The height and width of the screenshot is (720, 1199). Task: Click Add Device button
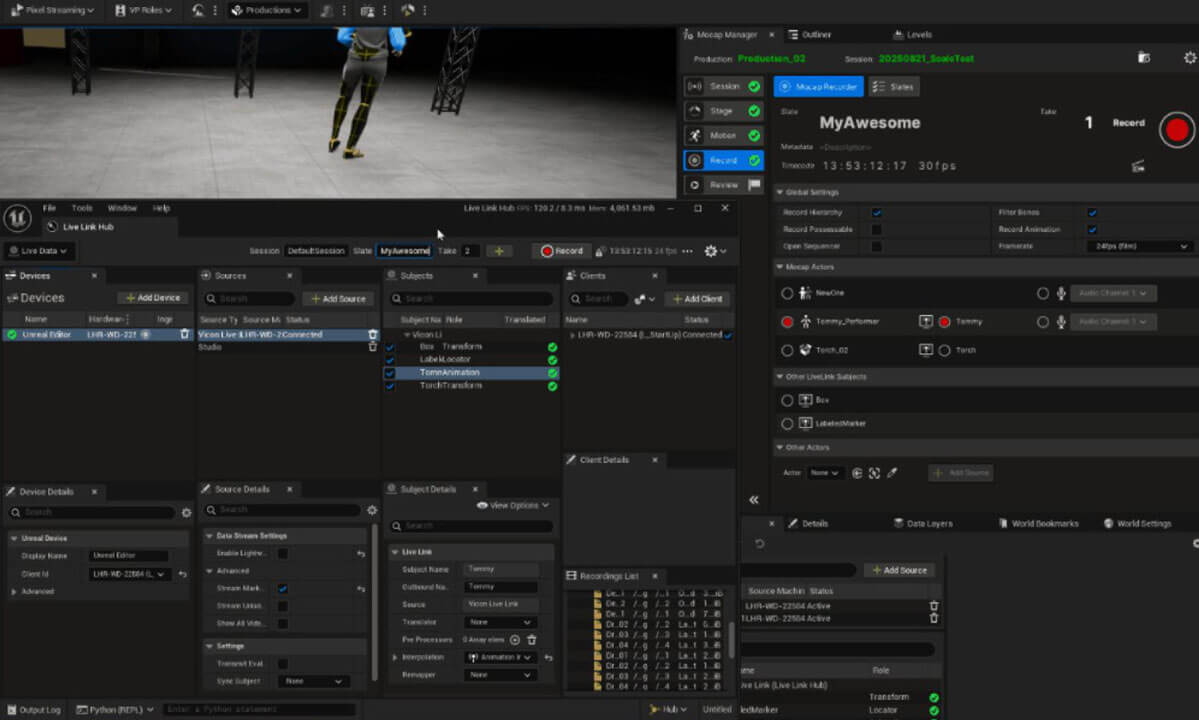click(153, 298)
